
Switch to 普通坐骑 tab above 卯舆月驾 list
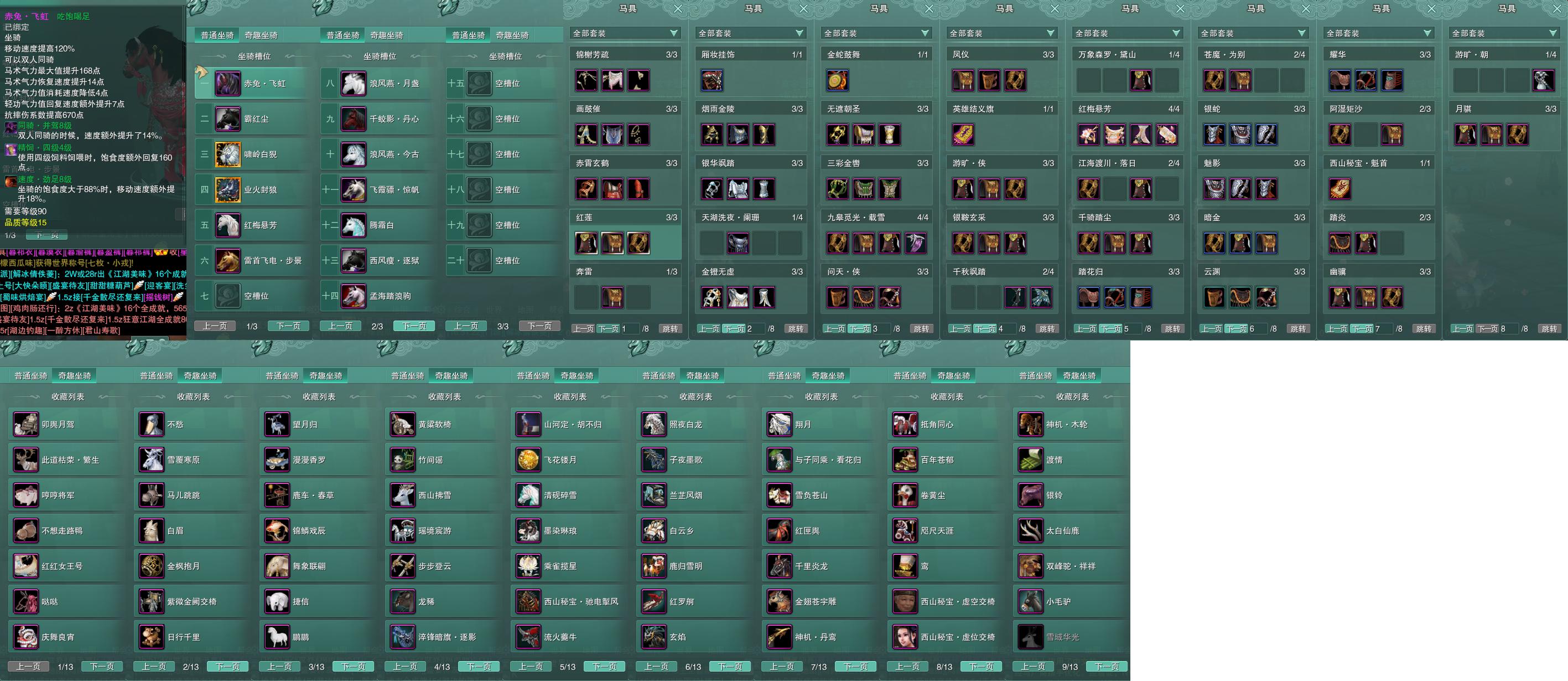[x=31, y=376]
